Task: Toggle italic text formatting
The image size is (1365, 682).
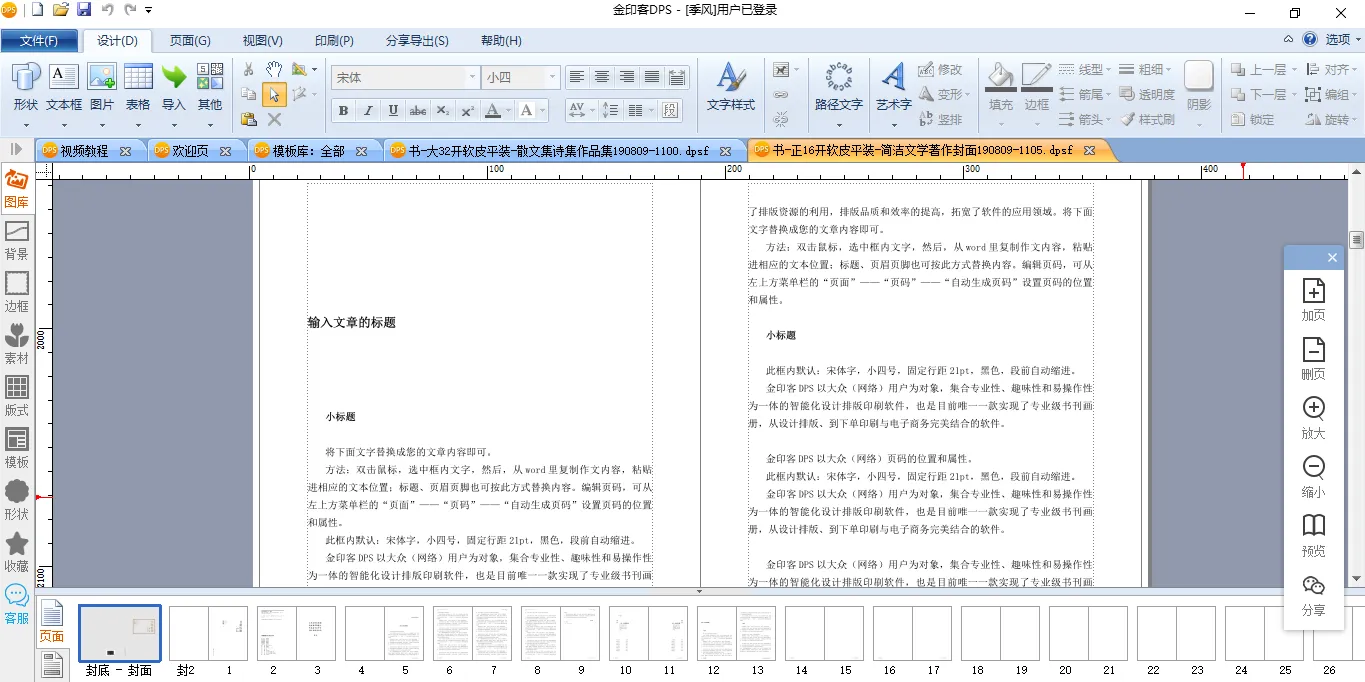Action: click(x=368, y=110)
